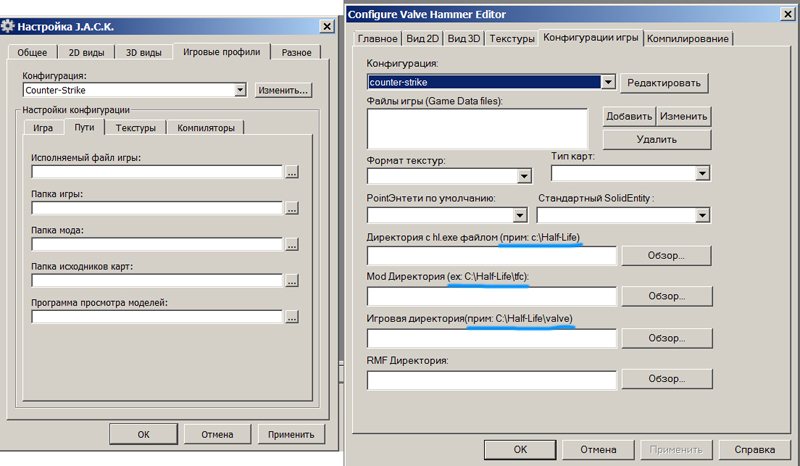The width and height of the screenshot is (800, 466).
Task: Open the Тип карт dropdown
Action: coord(702,174)
